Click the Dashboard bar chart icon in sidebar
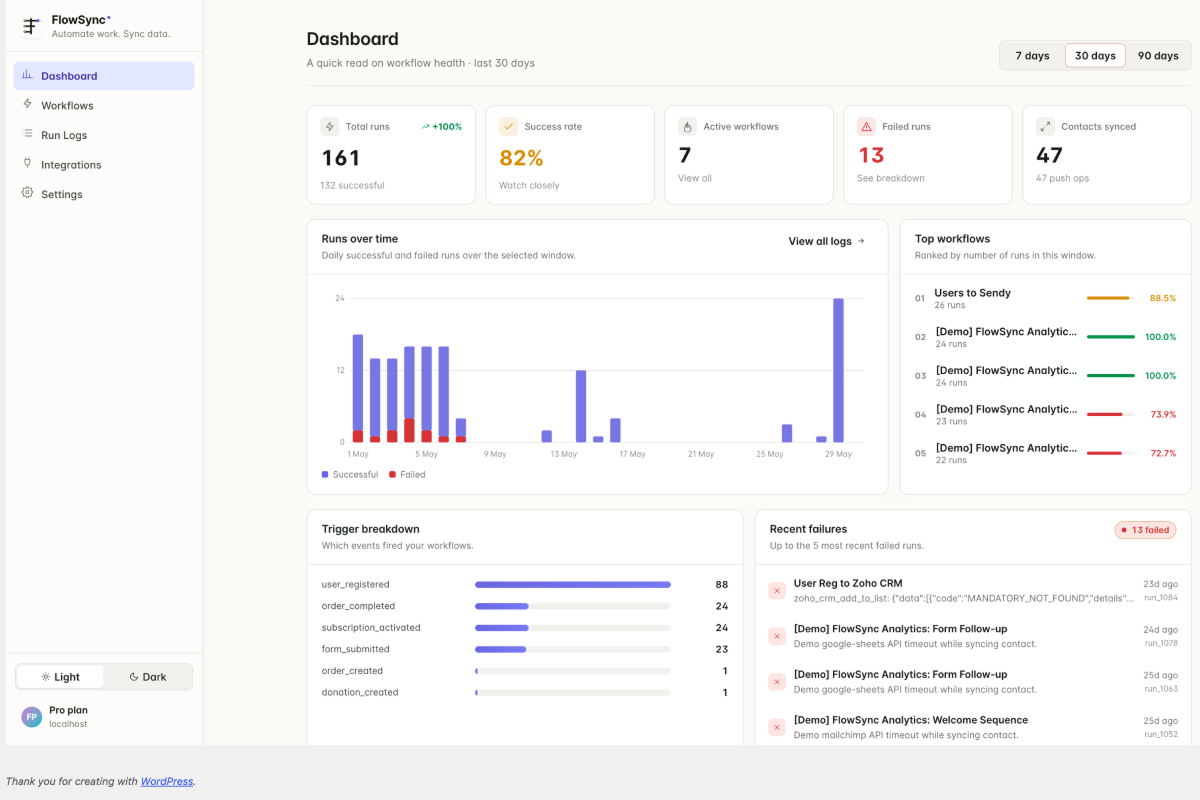 click(x=27, y=75)
